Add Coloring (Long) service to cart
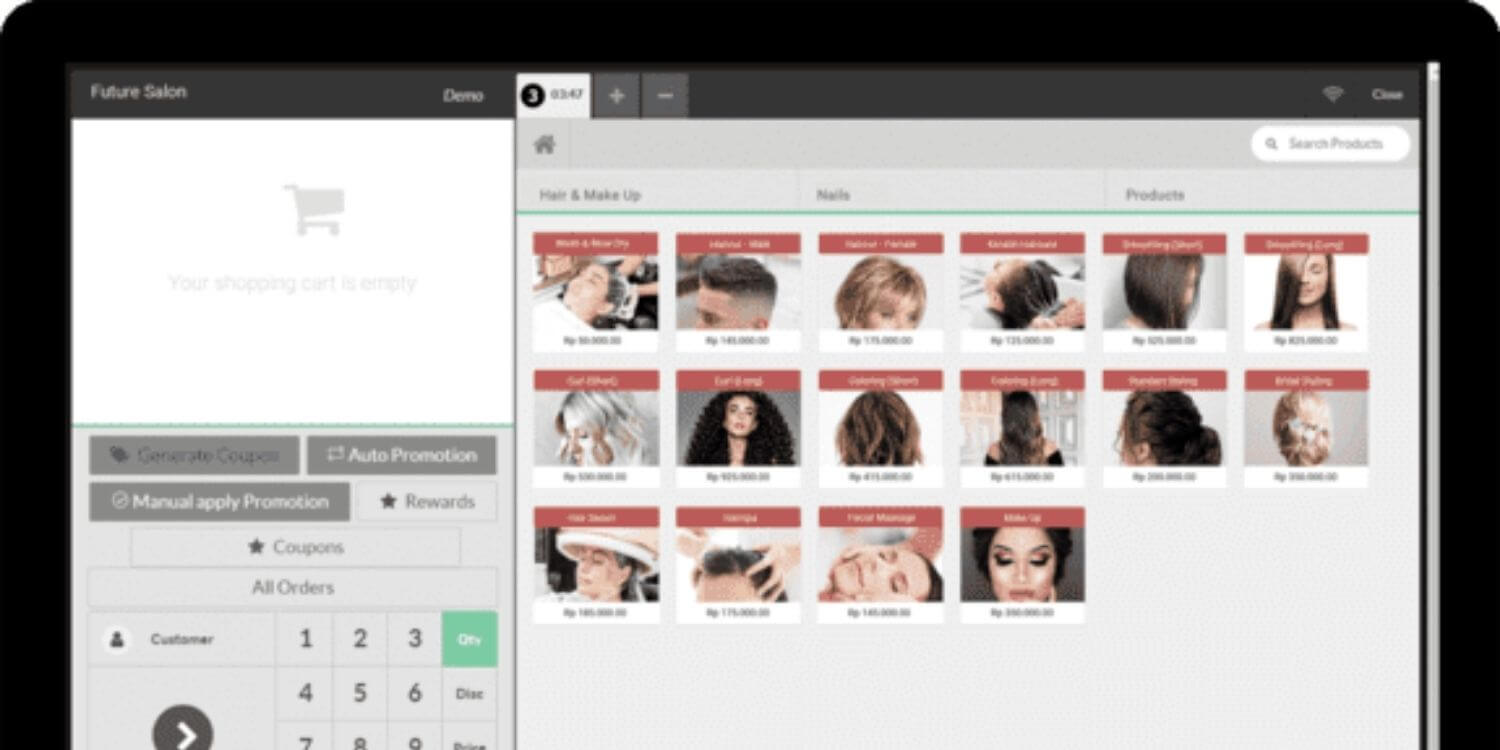The height and width of the screenshot is (750, 1500). pyautogui.click(x=1023, y=429)
